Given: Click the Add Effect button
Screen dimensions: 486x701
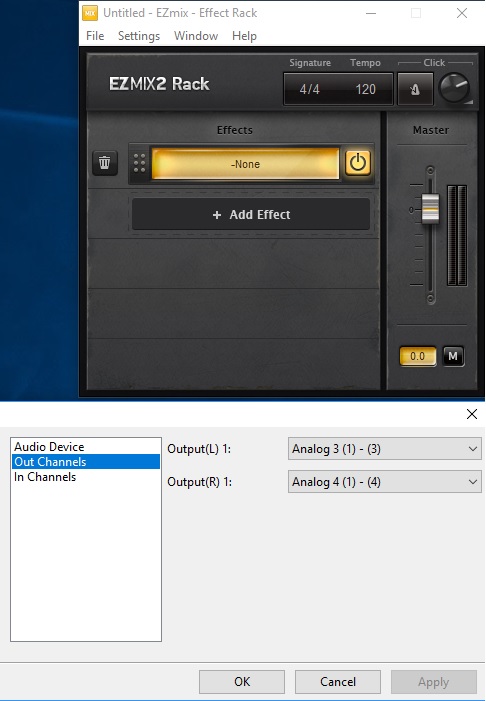Looking at the screenshot, I should tap(251, 215).
